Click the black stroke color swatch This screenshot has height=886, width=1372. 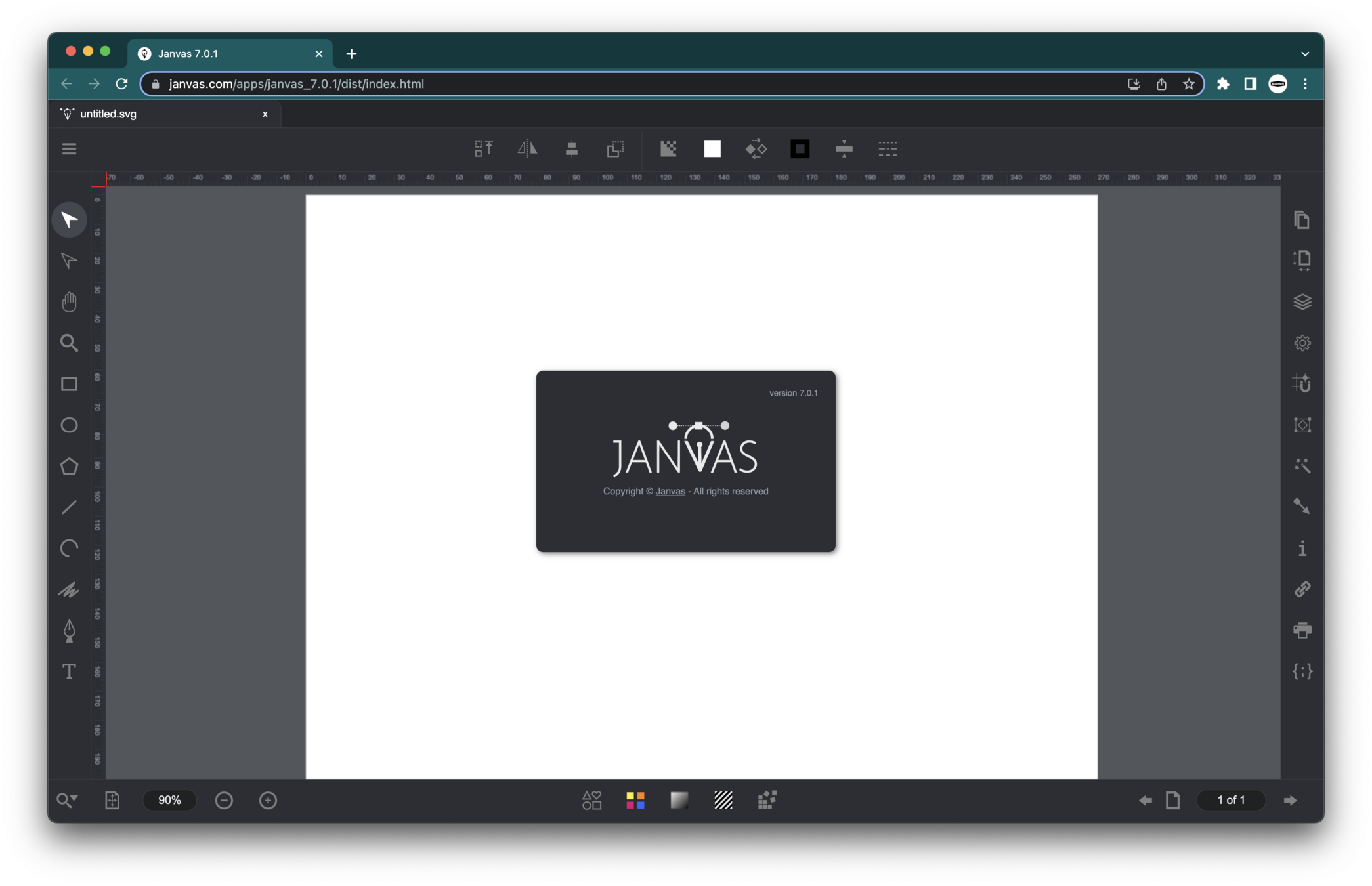(800, 149)
